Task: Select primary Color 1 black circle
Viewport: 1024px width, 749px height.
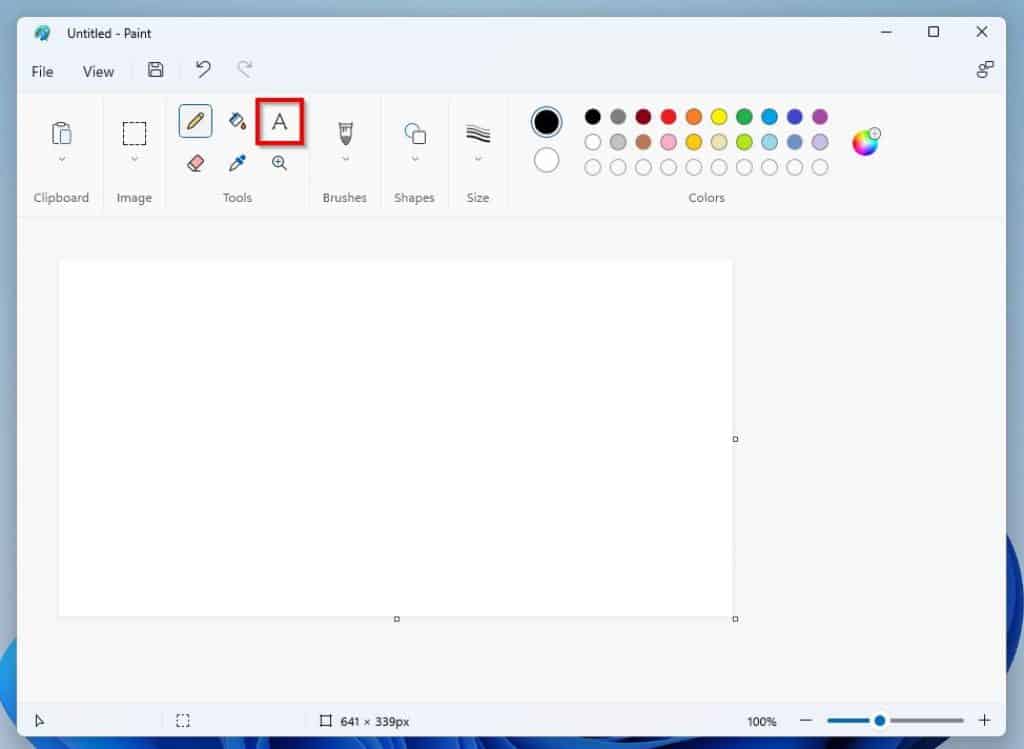Action: pos(546,121)
